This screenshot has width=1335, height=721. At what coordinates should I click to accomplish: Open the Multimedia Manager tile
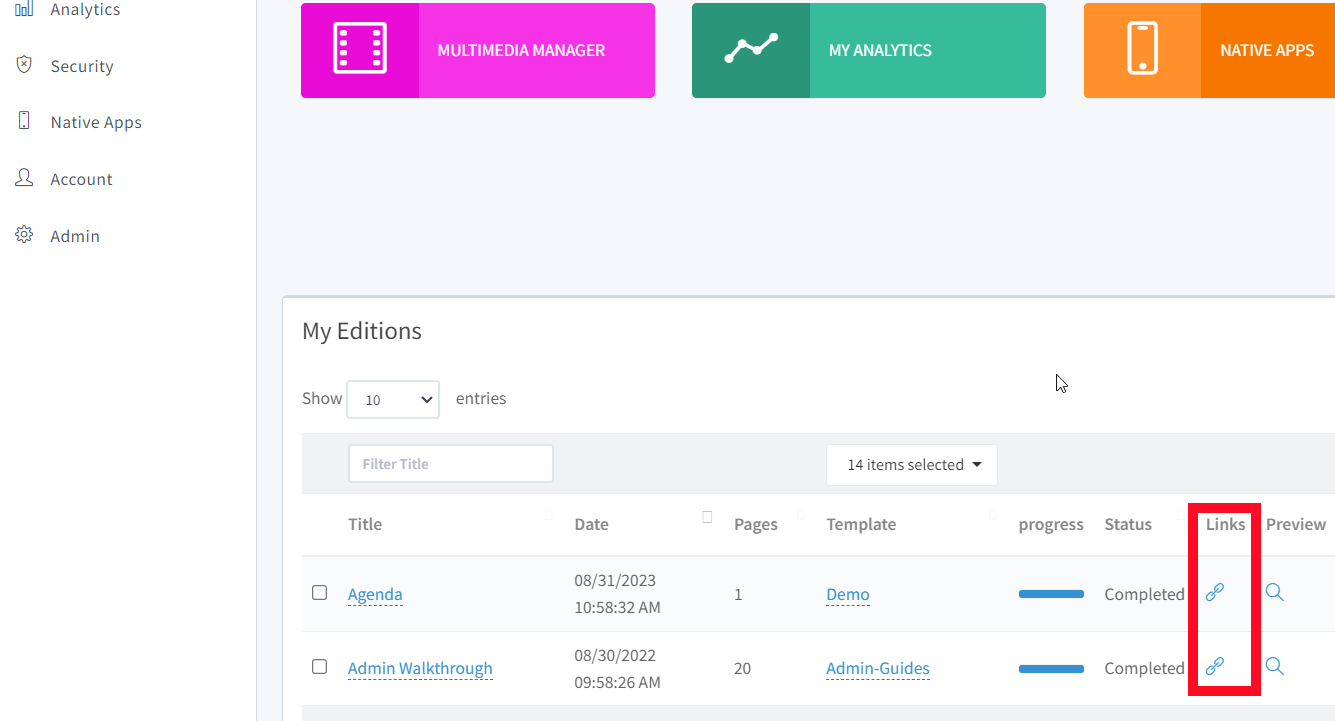(478, 50)
